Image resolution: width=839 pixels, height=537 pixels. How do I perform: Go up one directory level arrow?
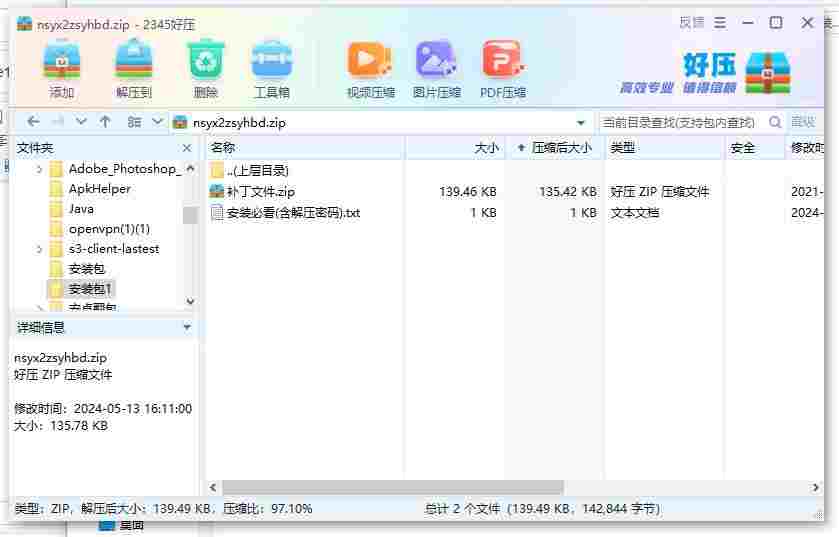click(x=105, y=122)
